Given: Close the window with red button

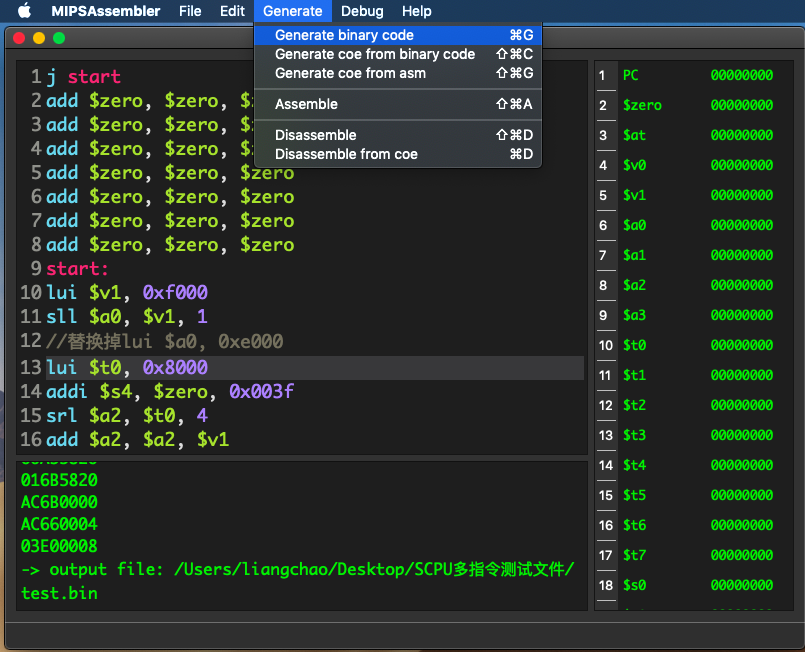Looking at the screenshot, I should coord(19,38).
